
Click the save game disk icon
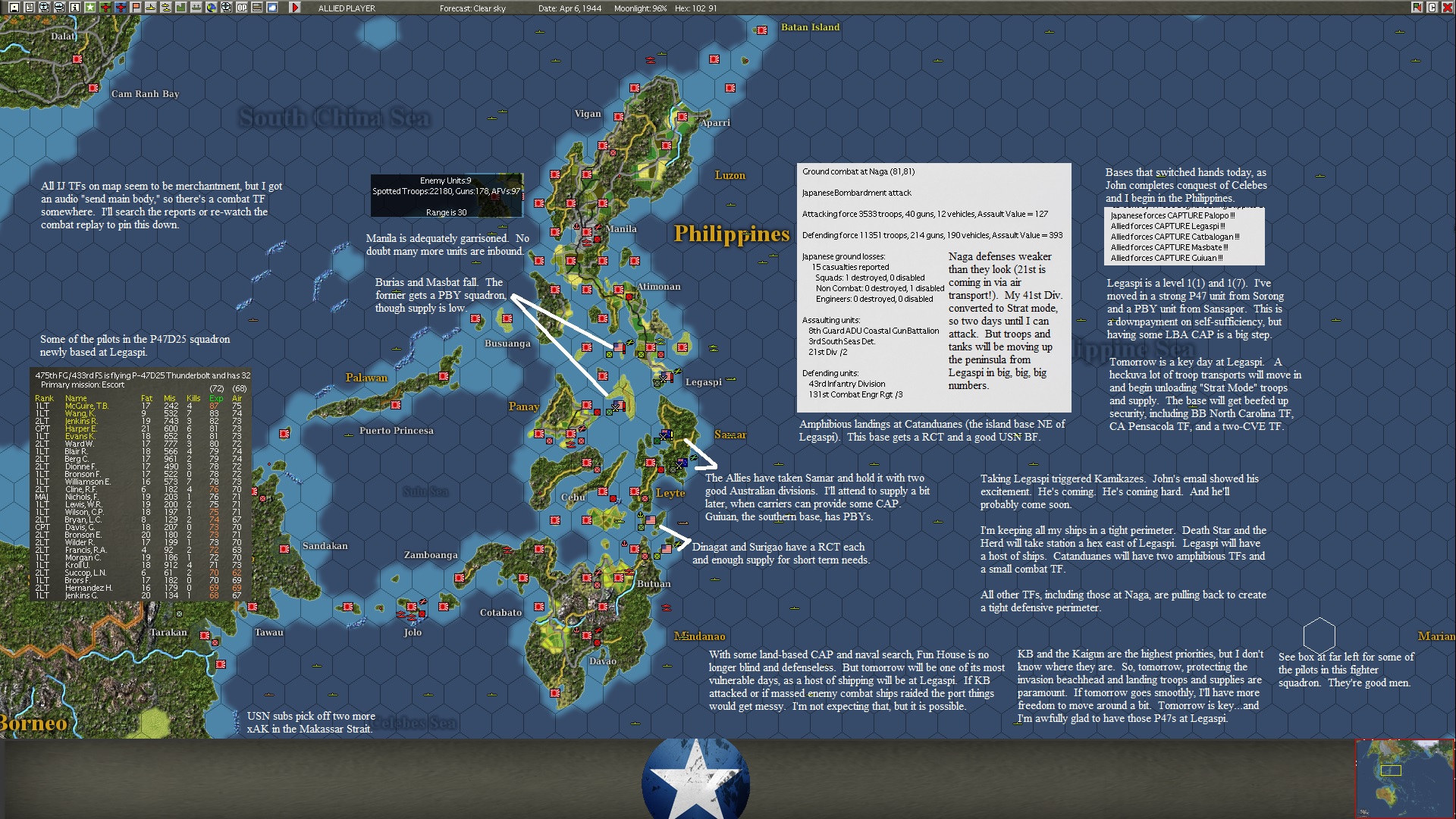14,8
